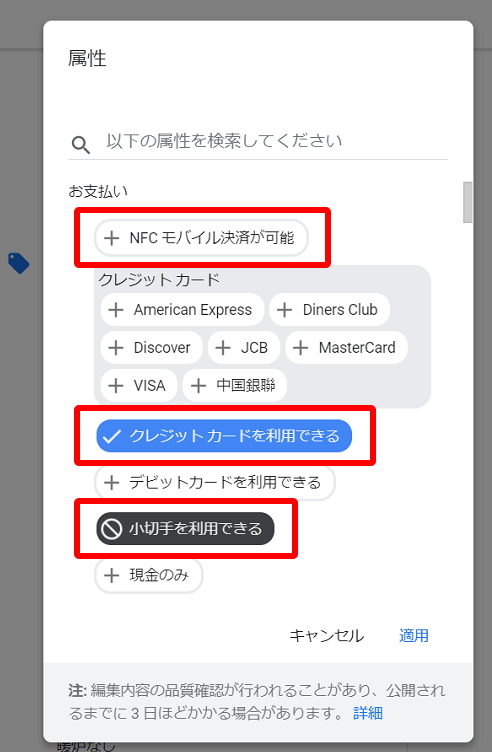Click the checkmark on クレジットカードを利用できる chip
Image resolution: width=492 pixels, height=752 pixels.
[111, 436]
